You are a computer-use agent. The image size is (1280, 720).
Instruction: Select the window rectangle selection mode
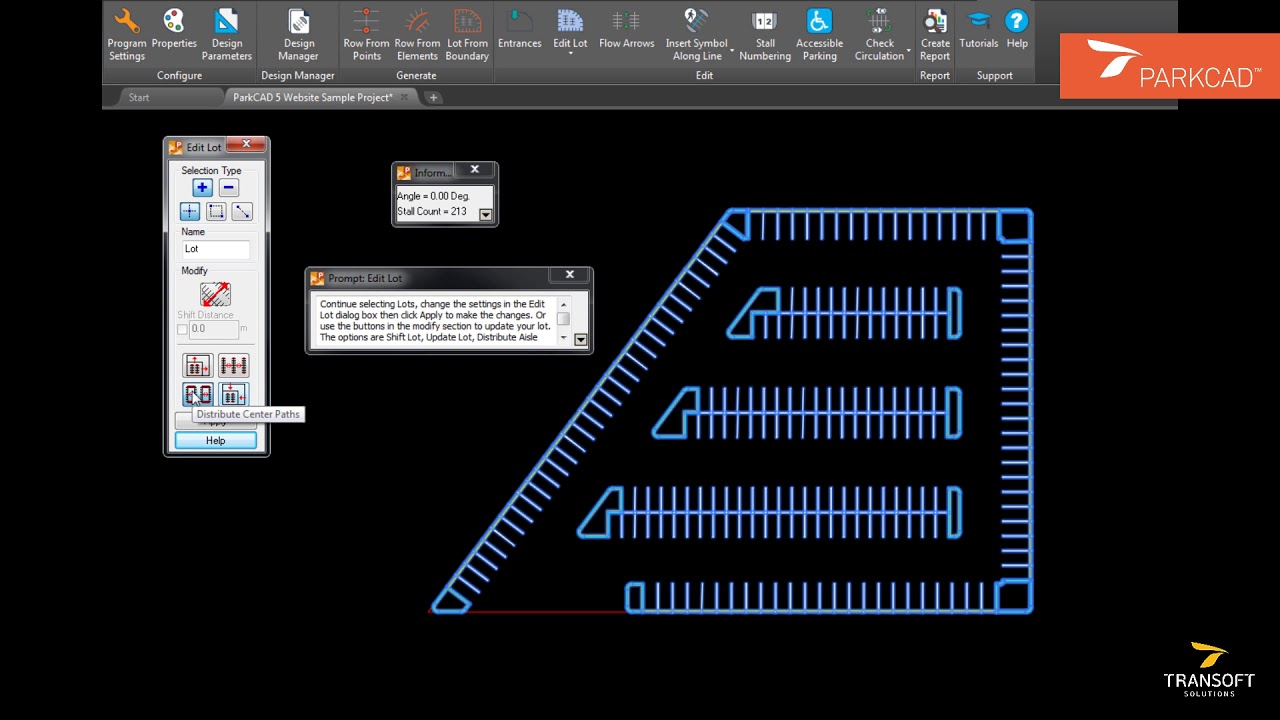pyautogui.click(x=216, y=211)
